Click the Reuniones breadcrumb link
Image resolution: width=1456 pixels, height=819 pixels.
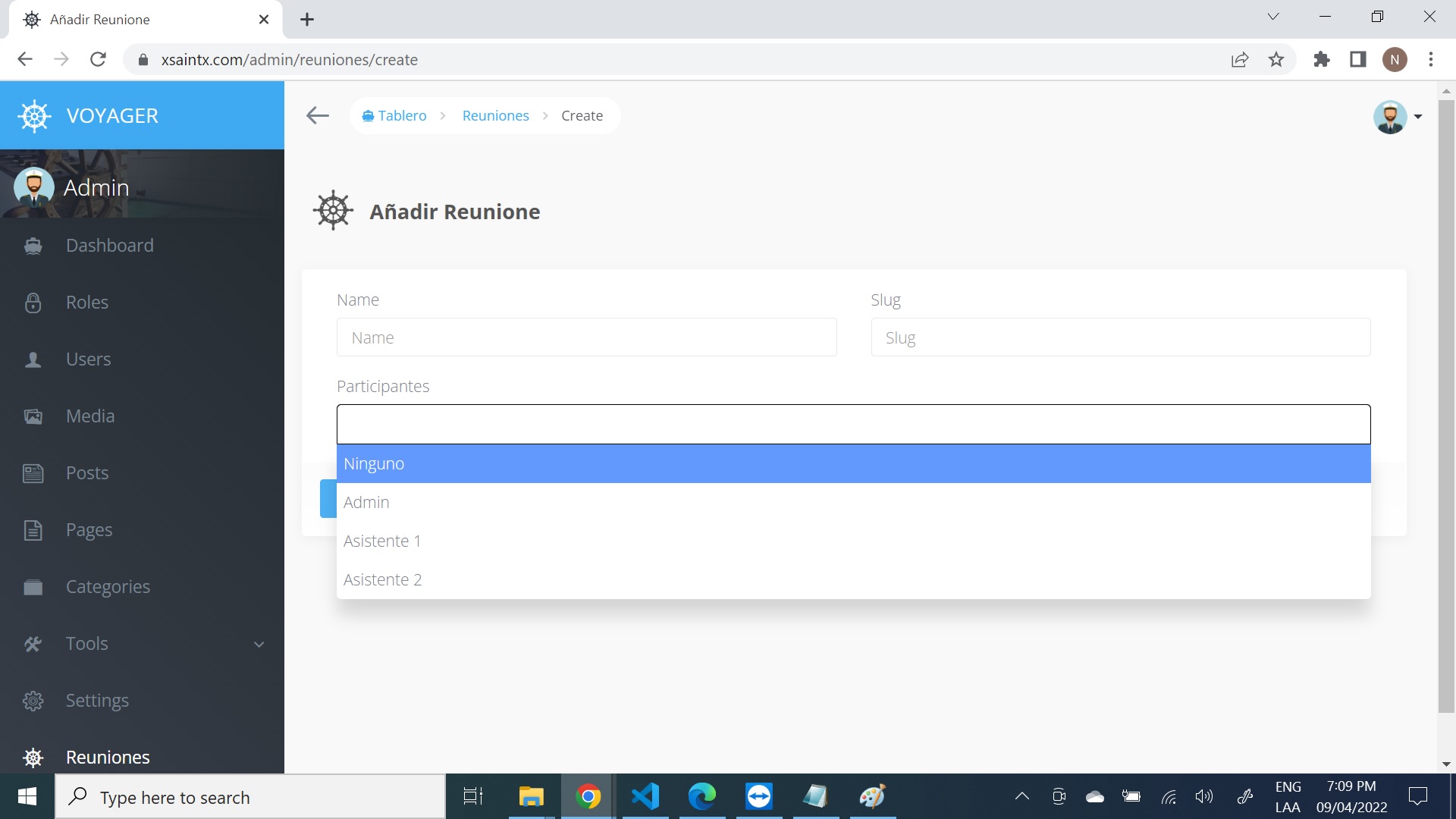coord(495,115)
